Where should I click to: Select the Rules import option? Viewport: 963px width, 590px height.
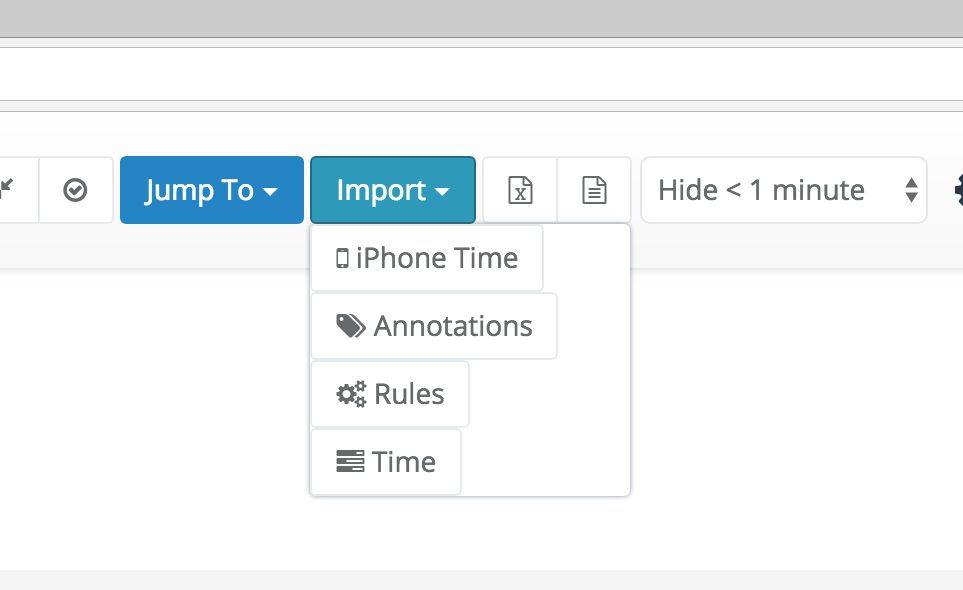click(390, 394)
